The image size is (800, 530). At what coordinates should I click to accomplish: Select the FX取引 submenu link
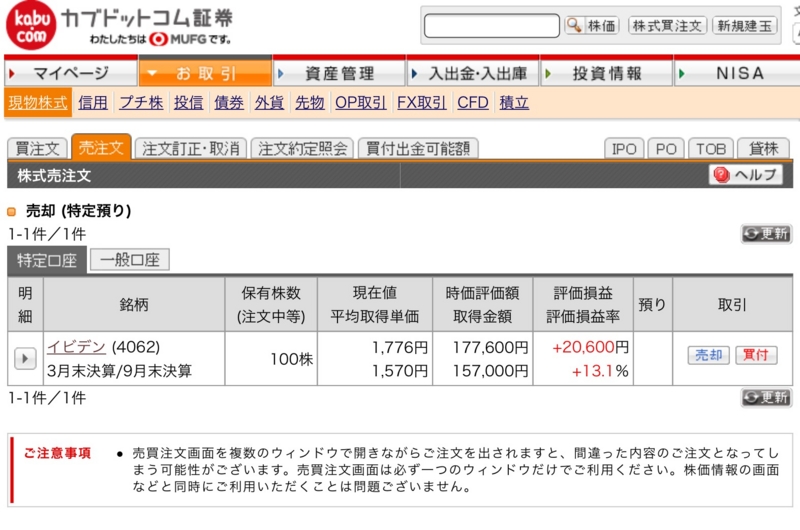click(421, 103)
